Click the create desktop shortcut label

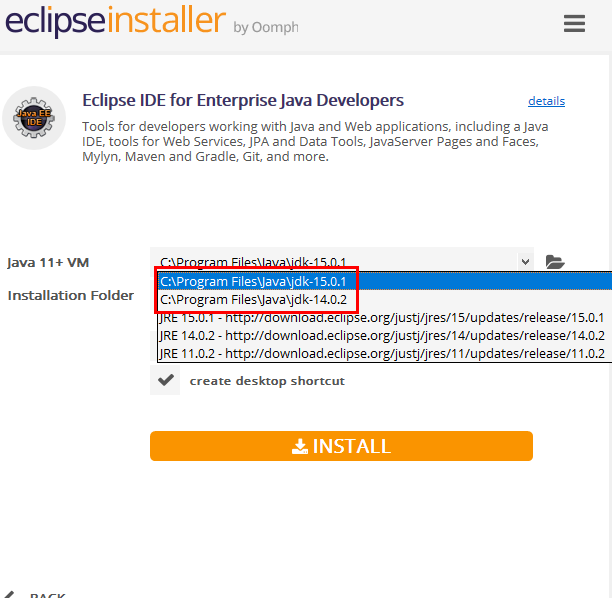pyautogui.click(x=267, y=381)
